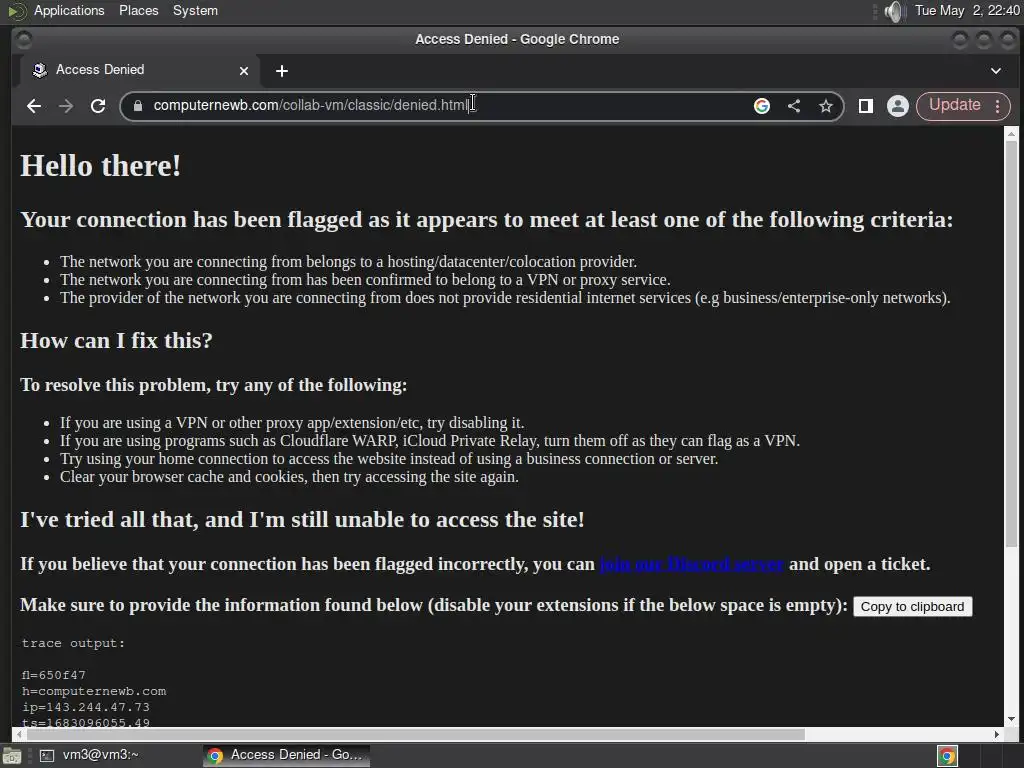The width and height of the screenshot is (1024, 768).
Task: Open the Places menu
Action: tap(138, 10)
